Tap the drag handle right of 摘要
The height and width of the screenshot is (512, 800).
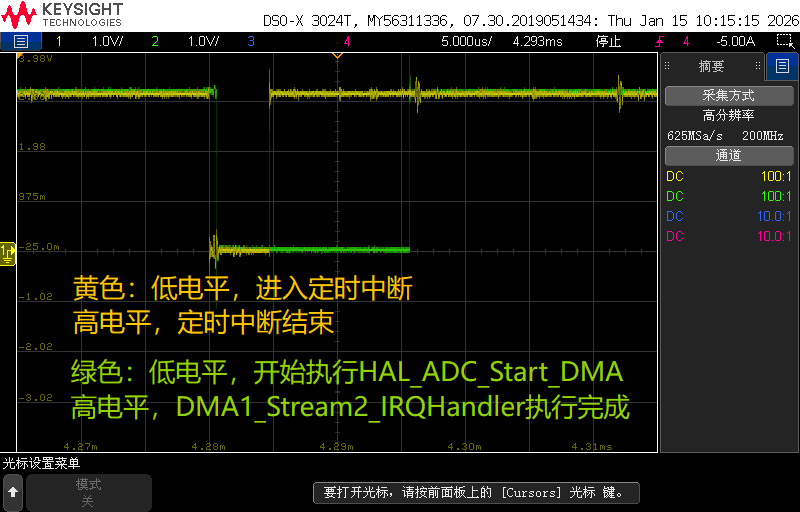(x=758, y=66)
